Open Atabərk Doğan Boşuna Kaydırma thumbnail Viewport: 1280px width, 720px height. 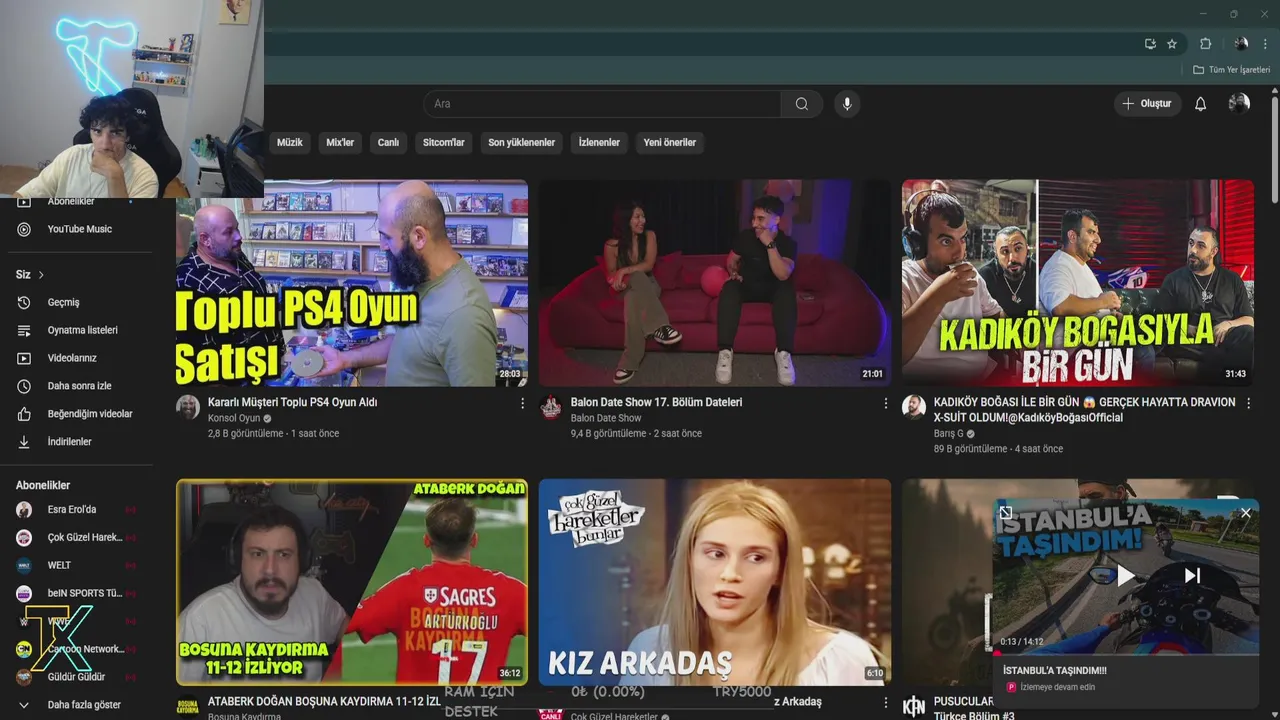click(x=352, y=582)
